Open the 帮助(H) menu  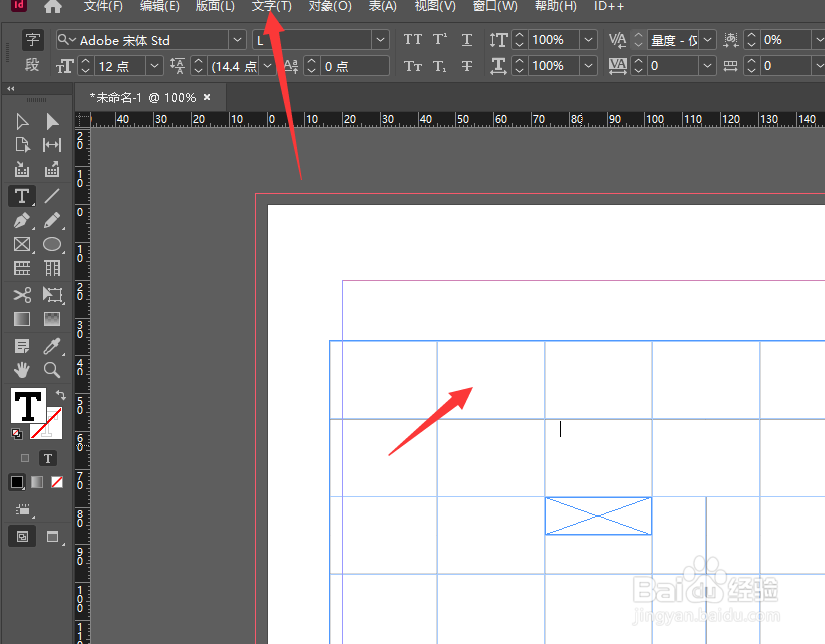[x=556, y=6]
